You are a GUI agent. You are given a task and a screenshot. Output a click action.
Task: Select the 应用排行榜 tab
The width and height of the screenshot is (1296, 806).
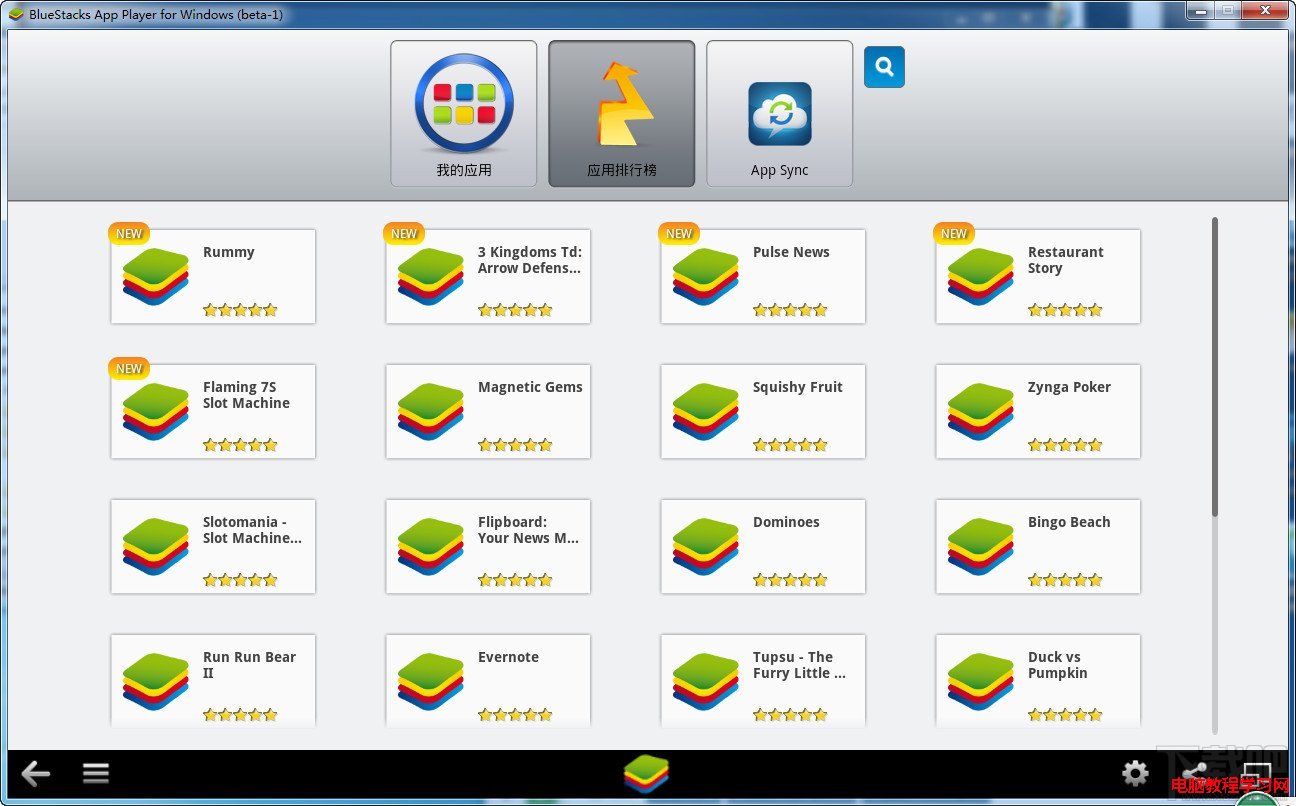click(x=621, y=114)
